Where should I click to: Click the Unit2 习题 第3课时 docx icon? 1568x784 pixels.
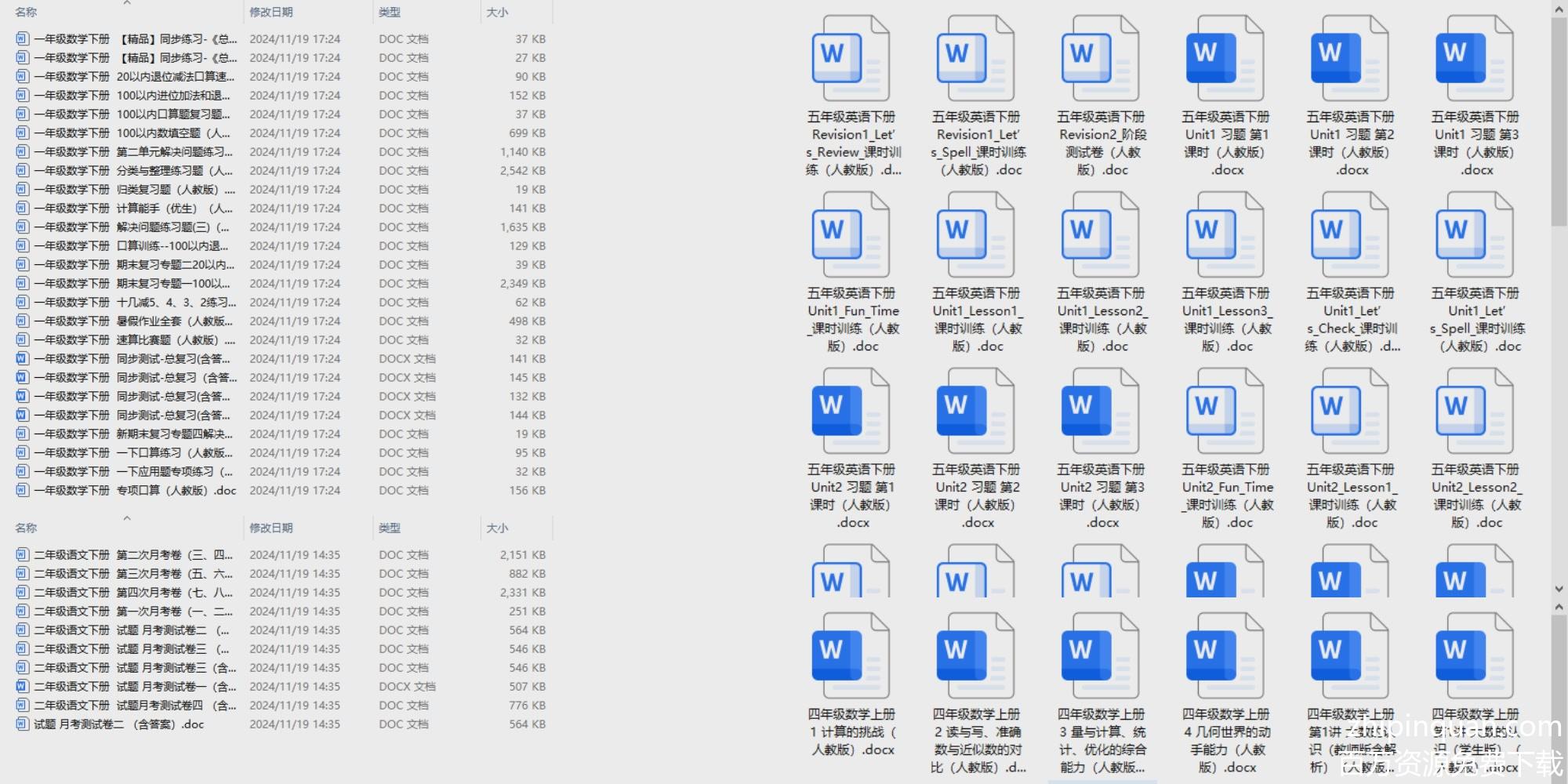(1100, 412)
